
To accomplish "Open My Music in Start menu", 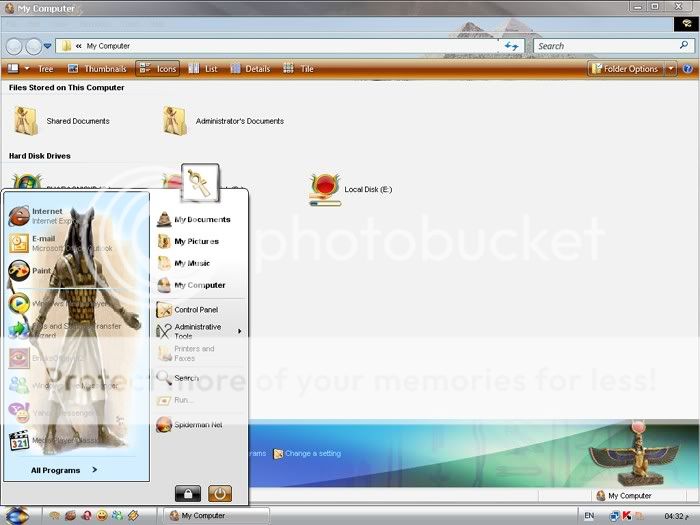I will pos(183,263).
